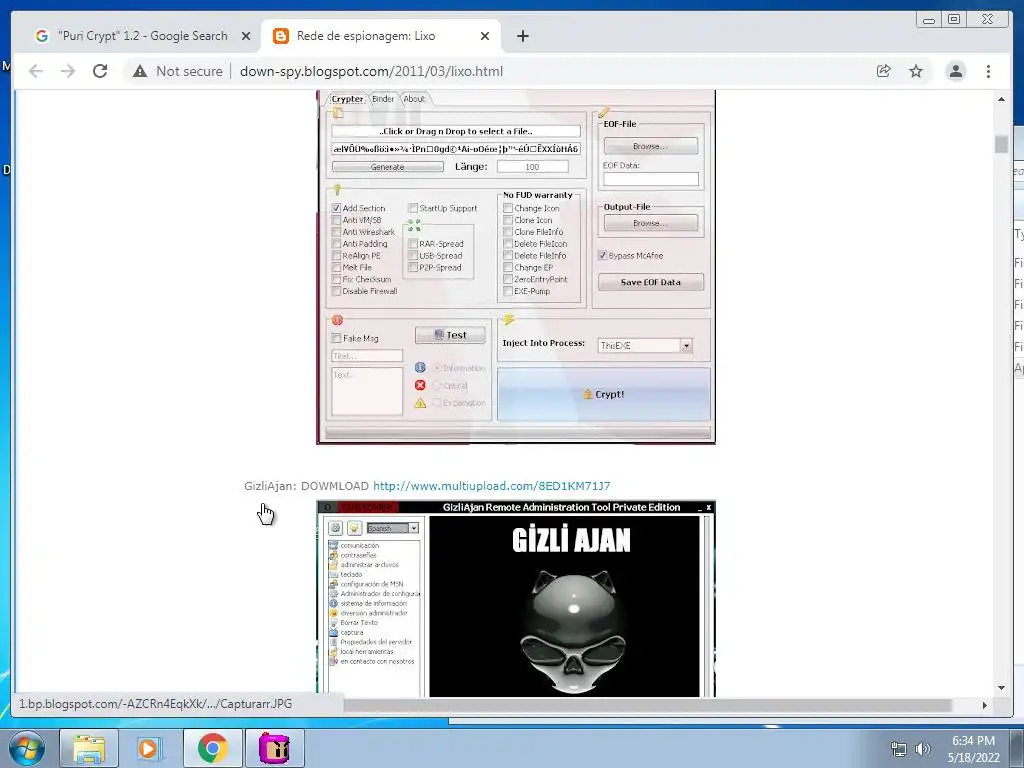Toggle the Add Section checkbox
This screenshot has width=1024, height=768.
(x=336, y=208)
